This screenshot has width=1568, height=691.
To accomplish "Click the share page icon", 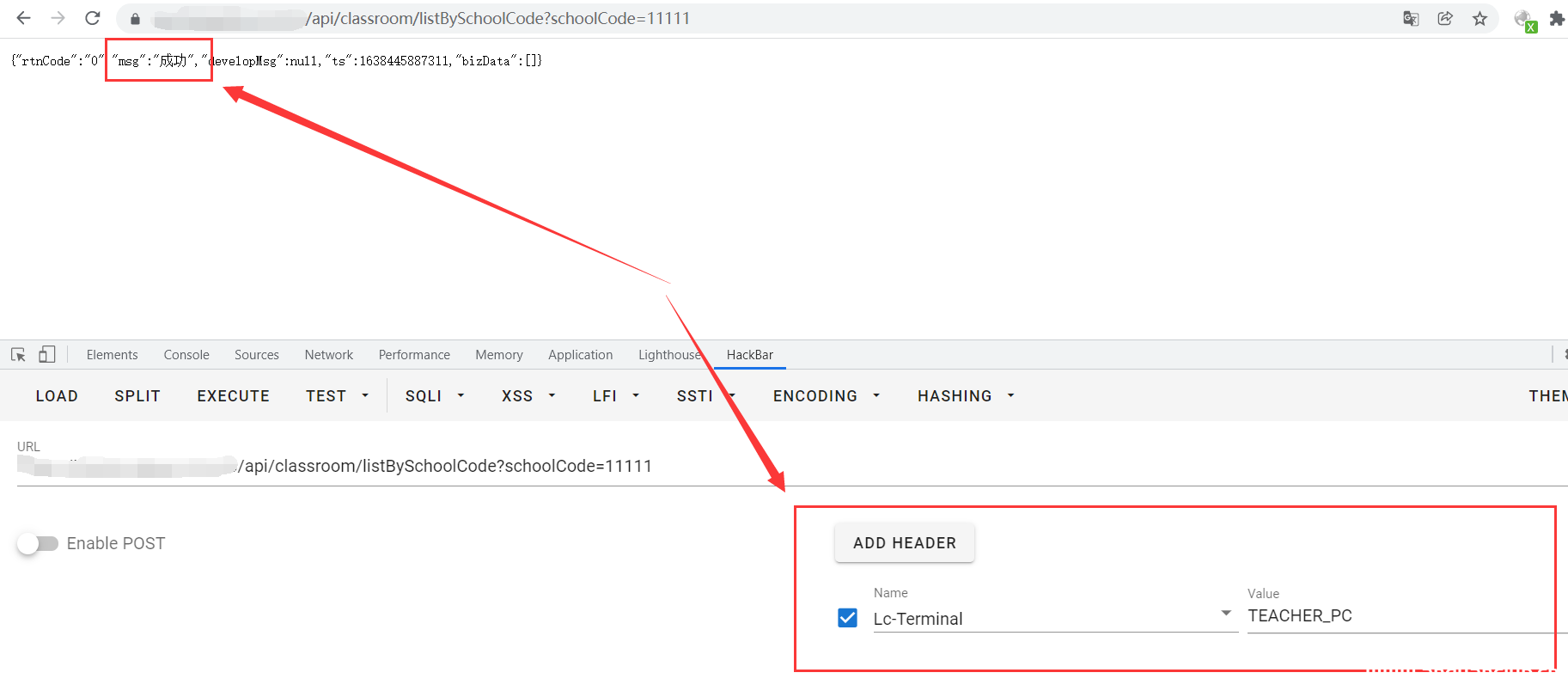I will (1445, 18).
